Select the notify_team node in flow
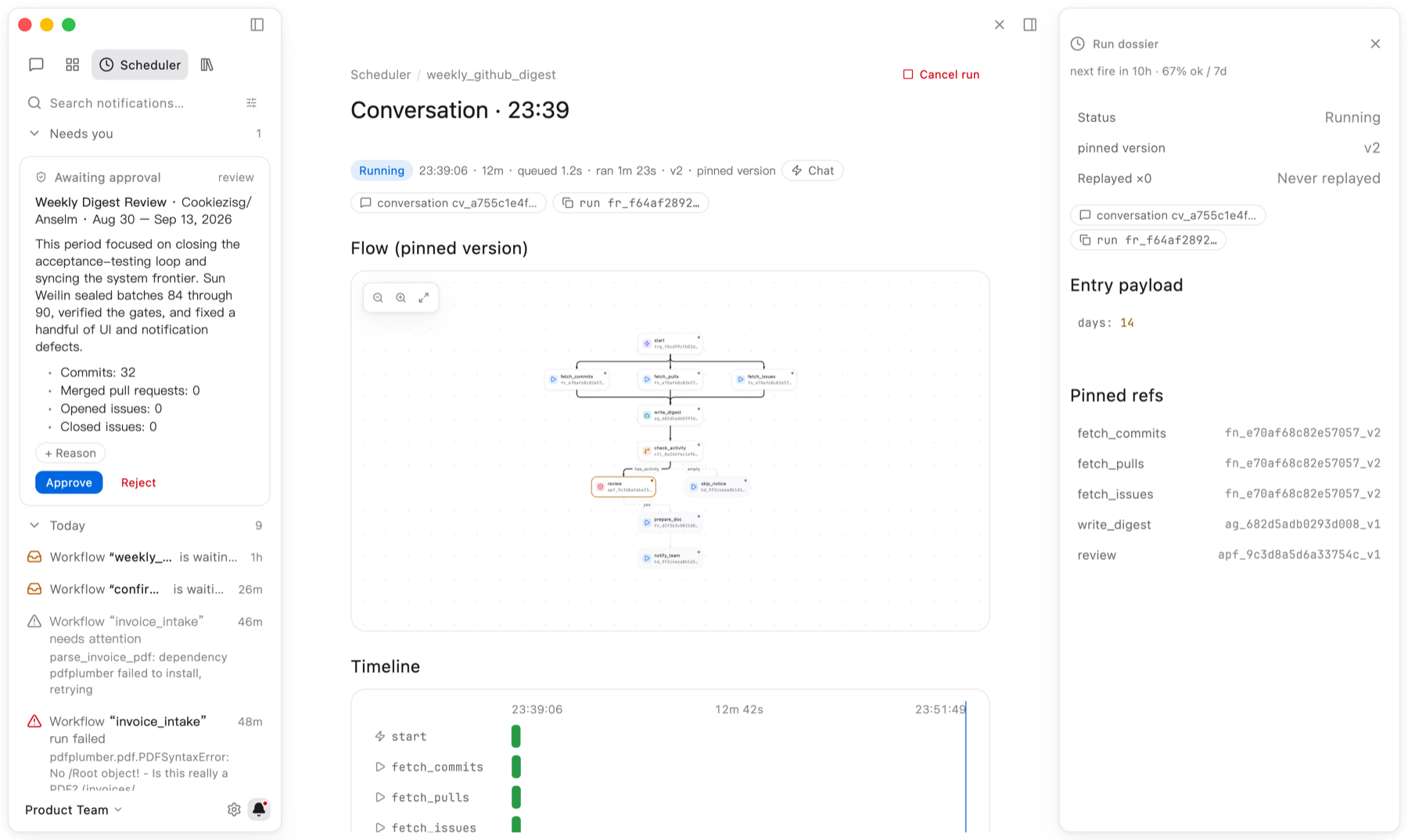The width and height of the screenshot is (1408, 840). click(670, 558)
